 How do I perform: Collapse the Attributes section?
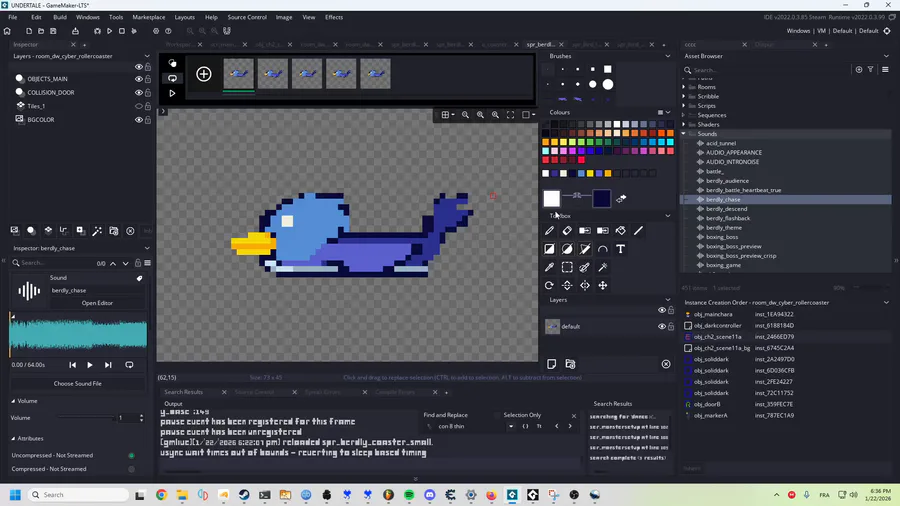(x=13, y=438)
